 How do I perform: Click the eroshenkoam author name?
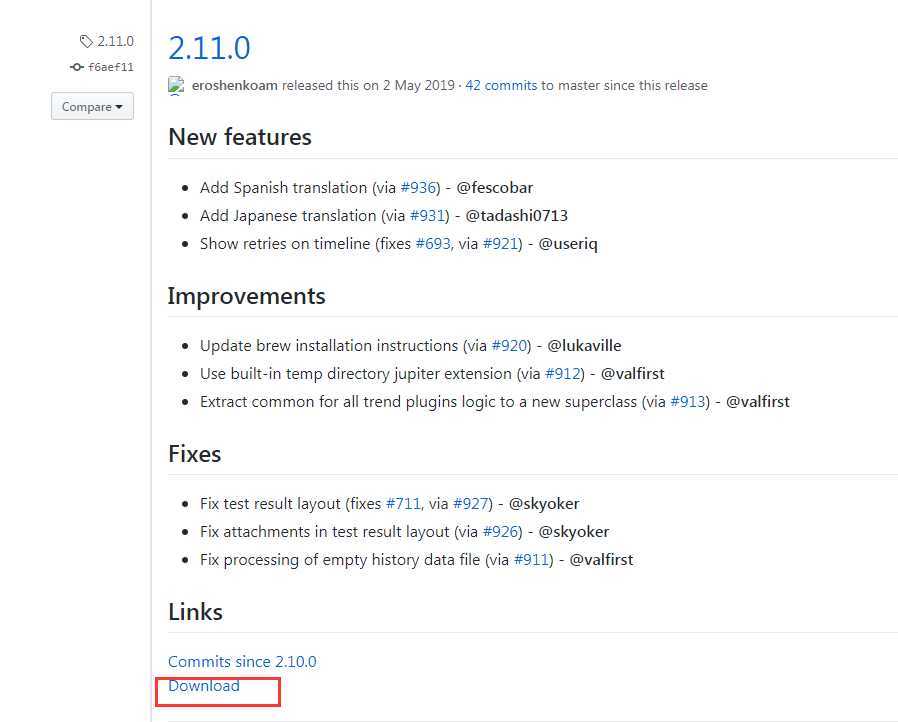234,85
